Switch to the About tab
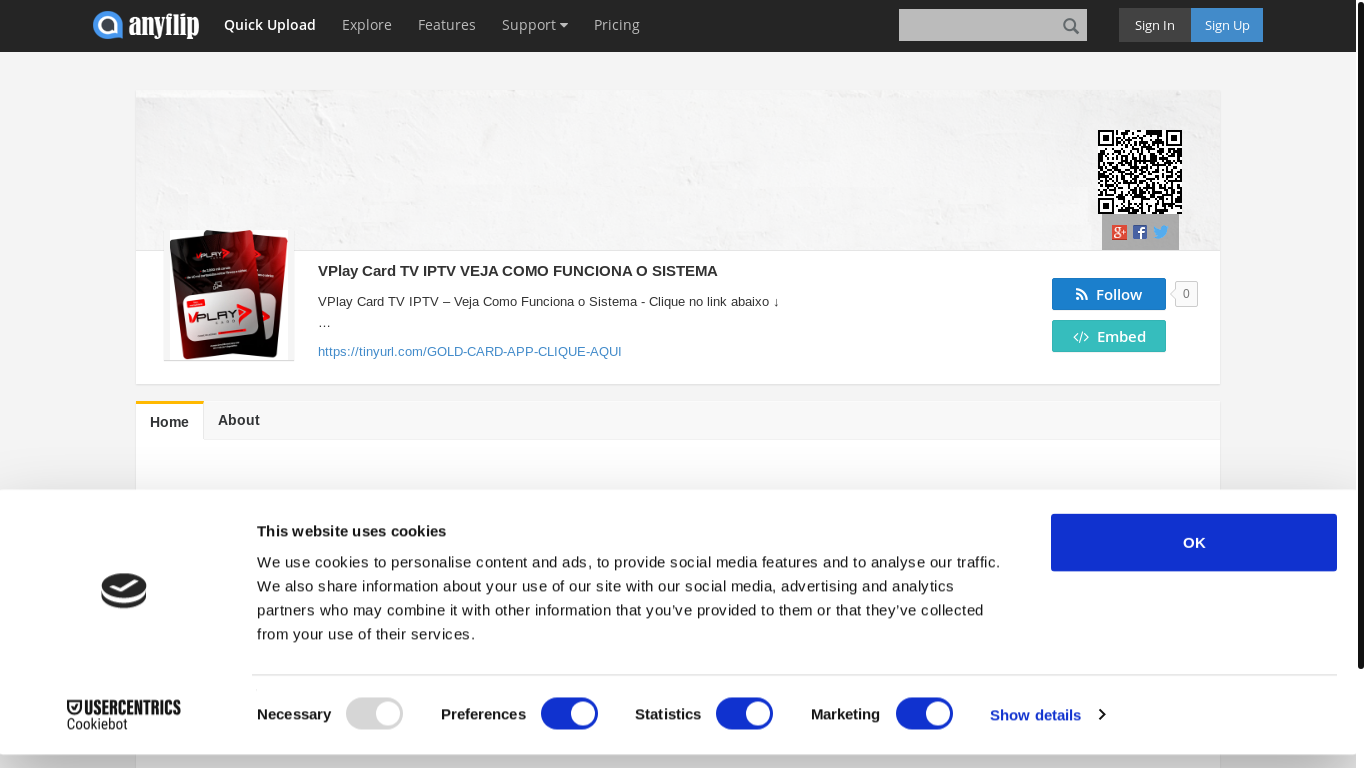Viewport: 1366px width, 768px height. coord(239,420)
